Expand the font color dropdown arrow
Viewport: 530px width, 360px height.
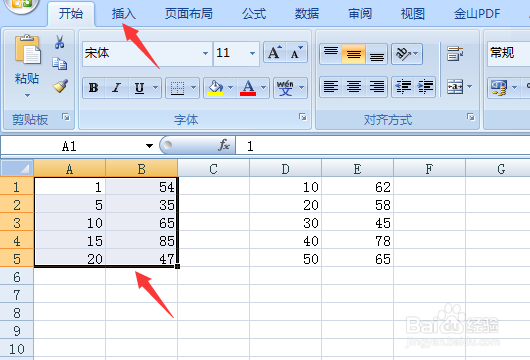click(264, 88)
